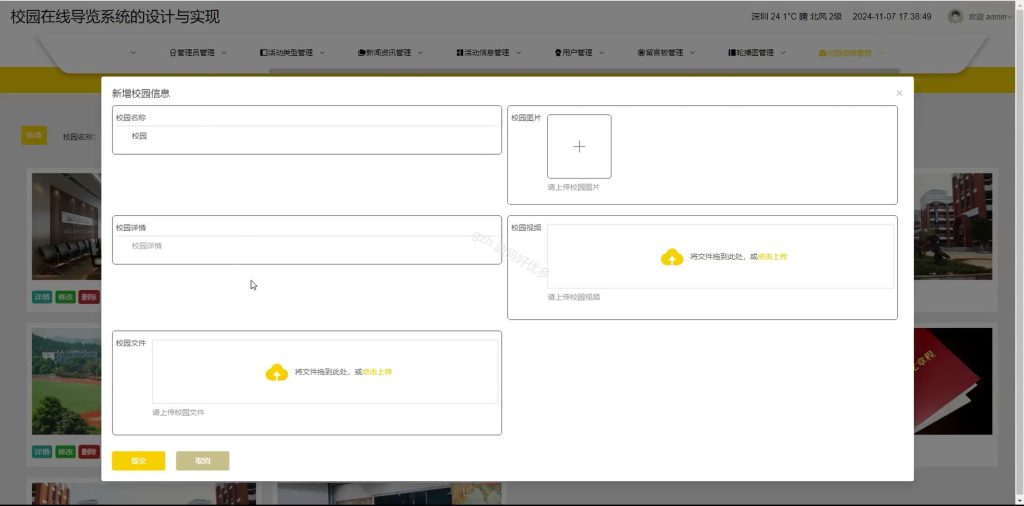Submit the form with the yellow 提交 button

coord(138,461)
